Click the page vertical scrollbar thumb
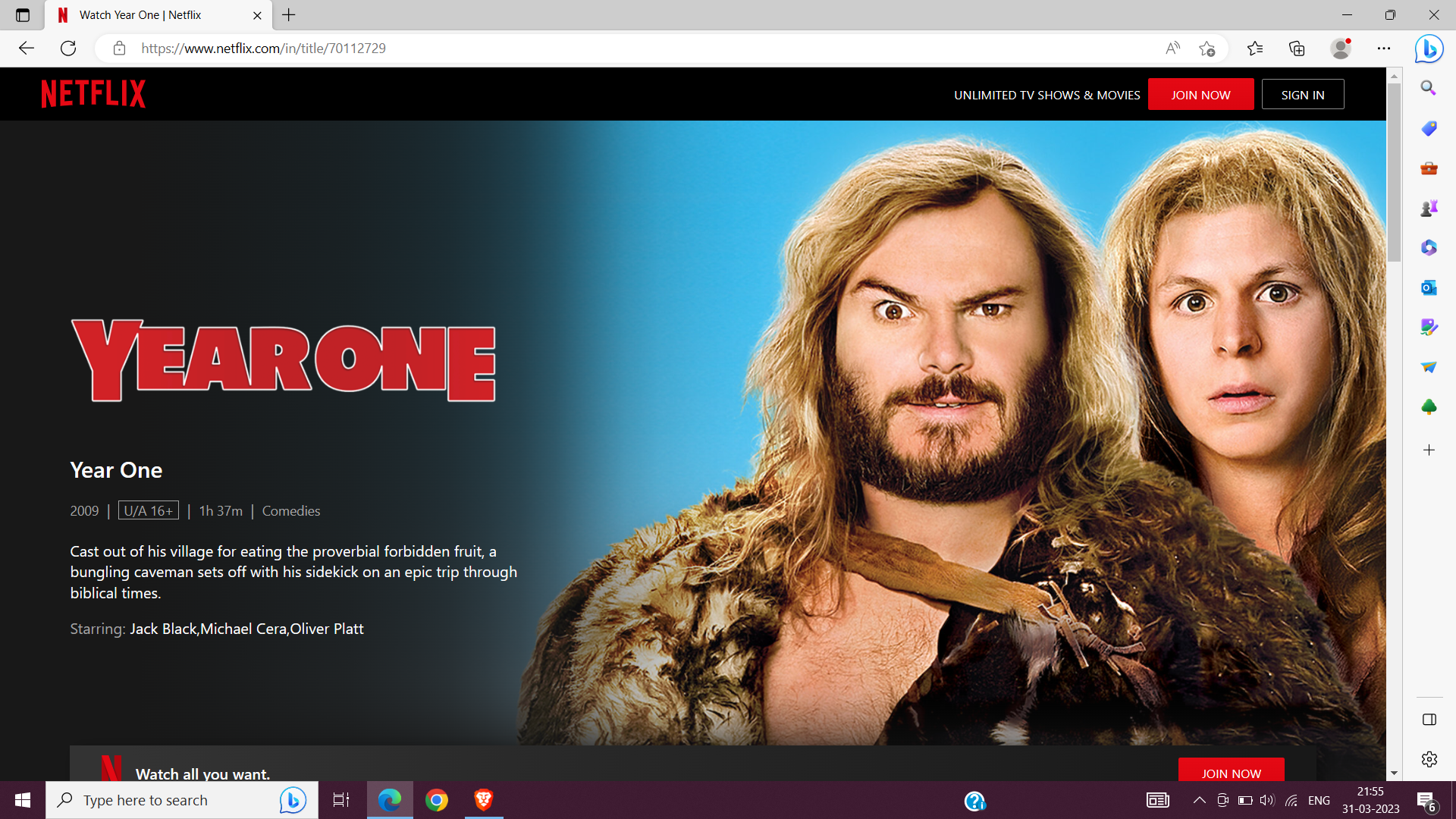 pos(1394,172)
